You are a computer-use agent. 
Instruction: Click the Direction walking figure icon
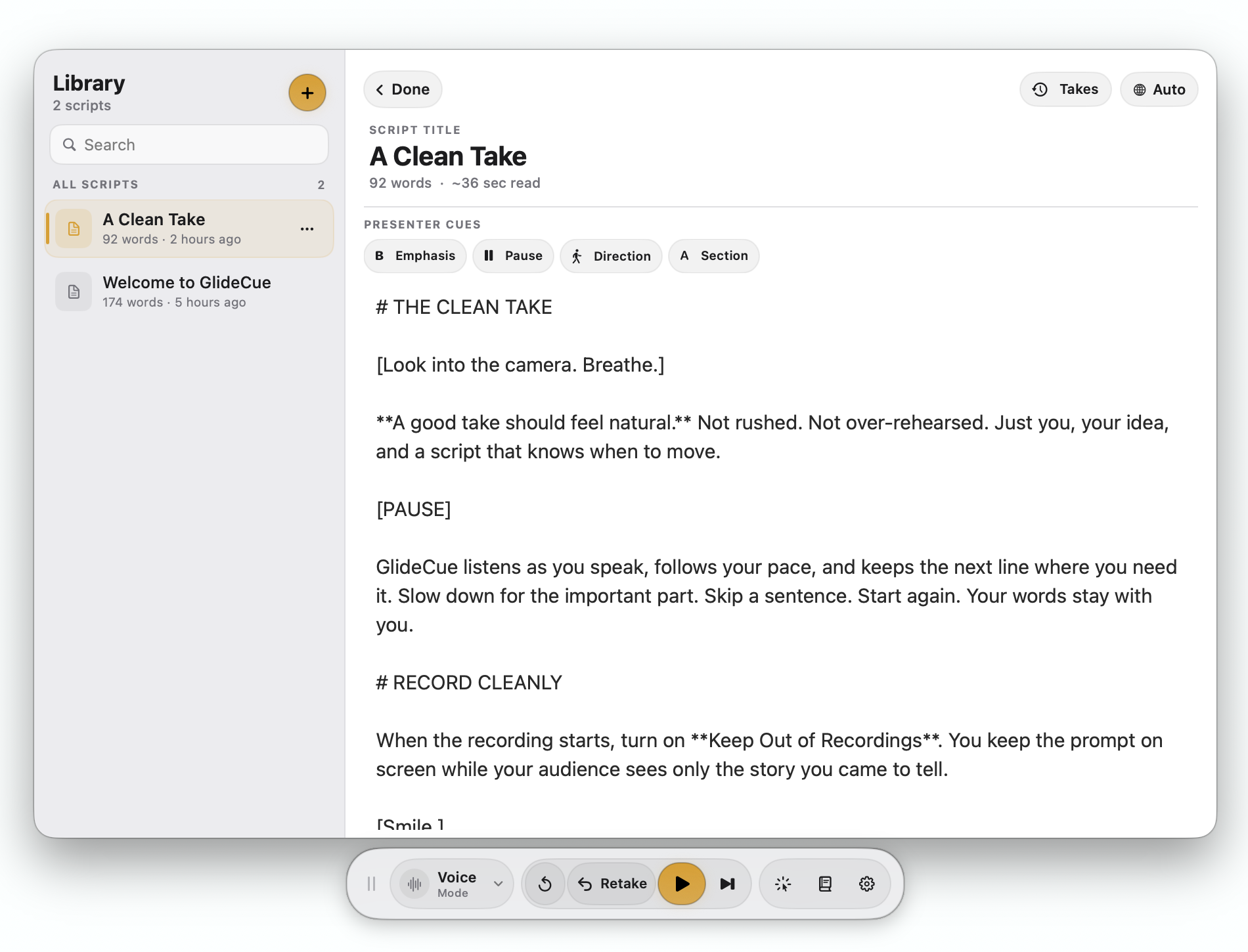point(577,256)
